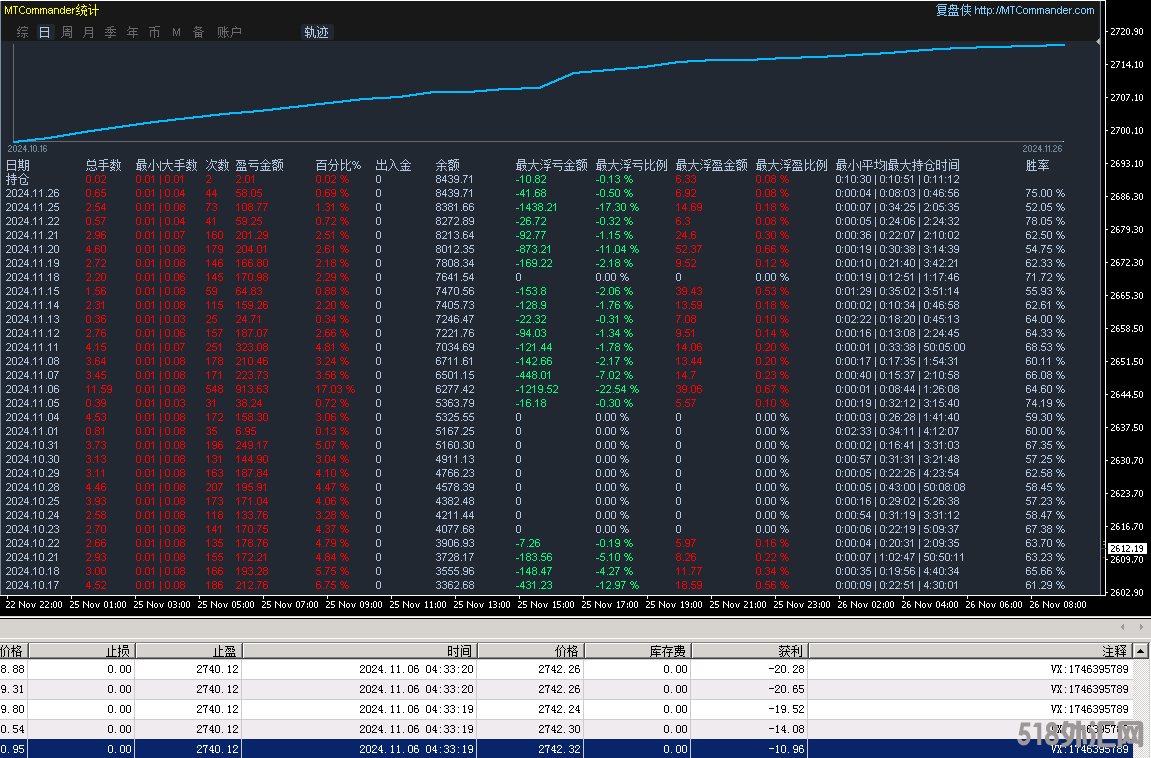The height and width of the screenshot is (758, 1151).
Task: Toggle the 轨迹 track button
Action: coord(316,32)
